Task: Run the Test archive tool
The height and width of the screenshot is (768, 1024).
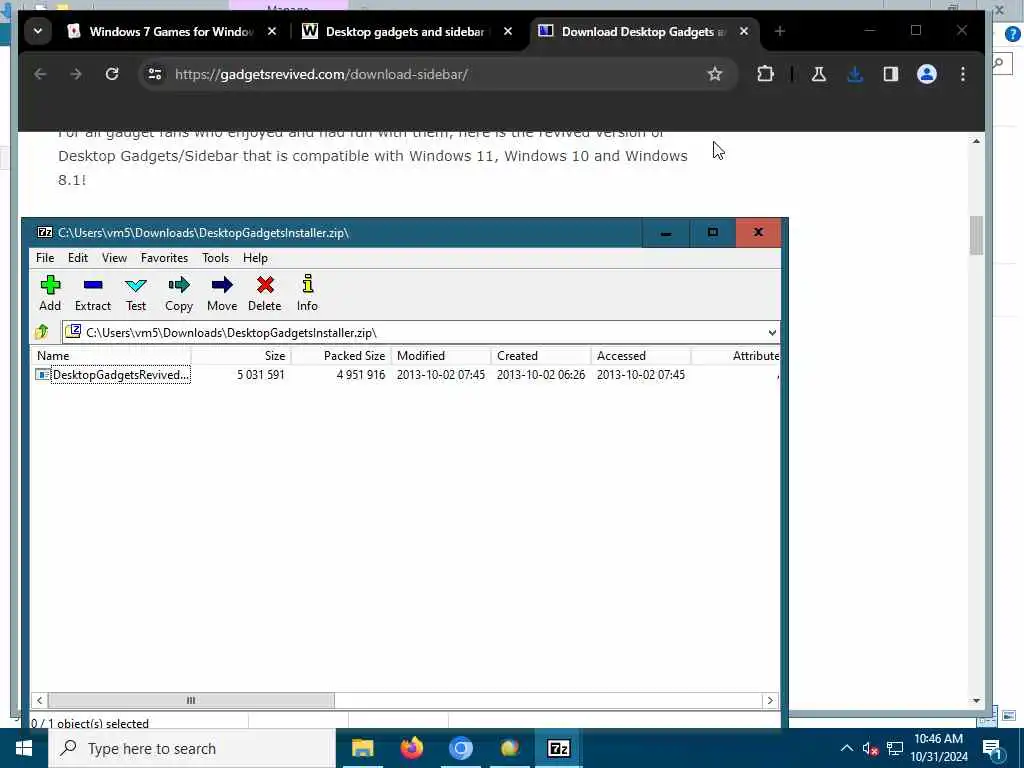Action: [136, 293]
